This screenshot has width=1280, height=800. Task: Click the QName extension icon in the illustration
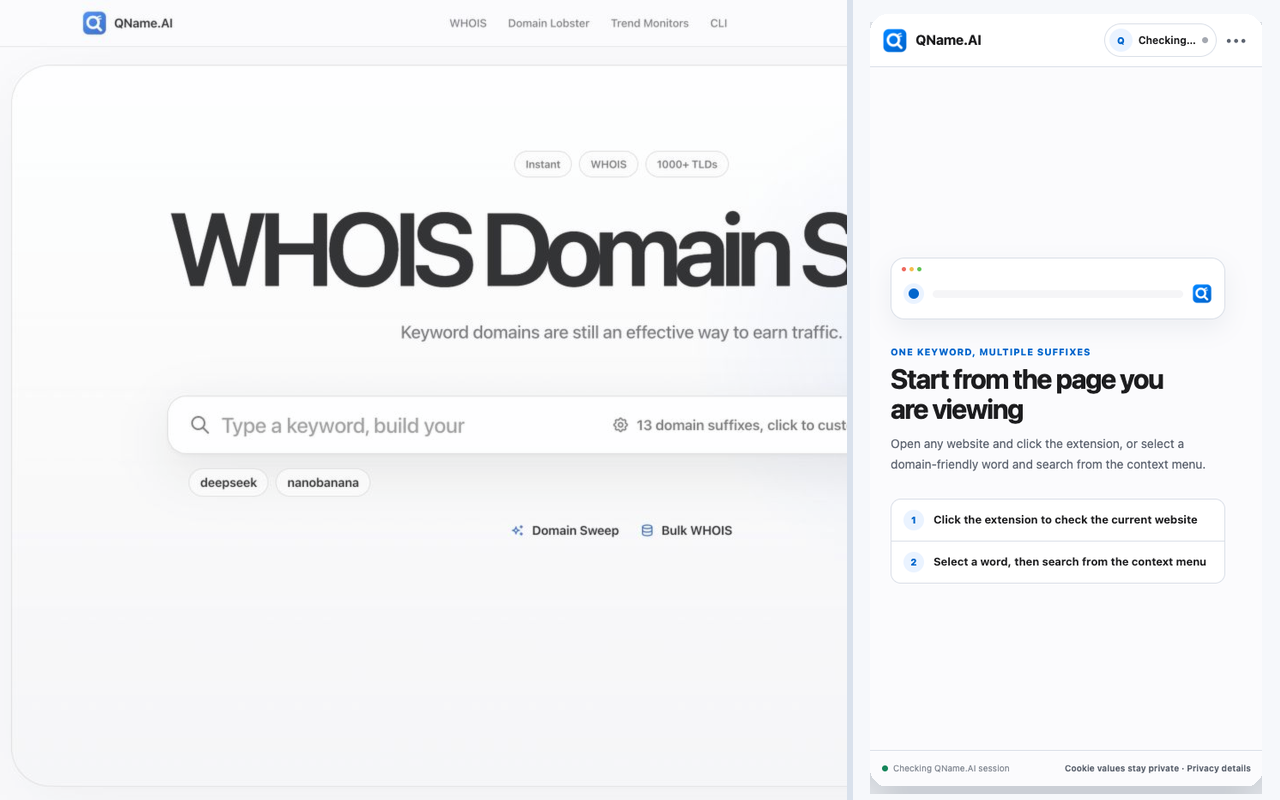(1202, 293)
